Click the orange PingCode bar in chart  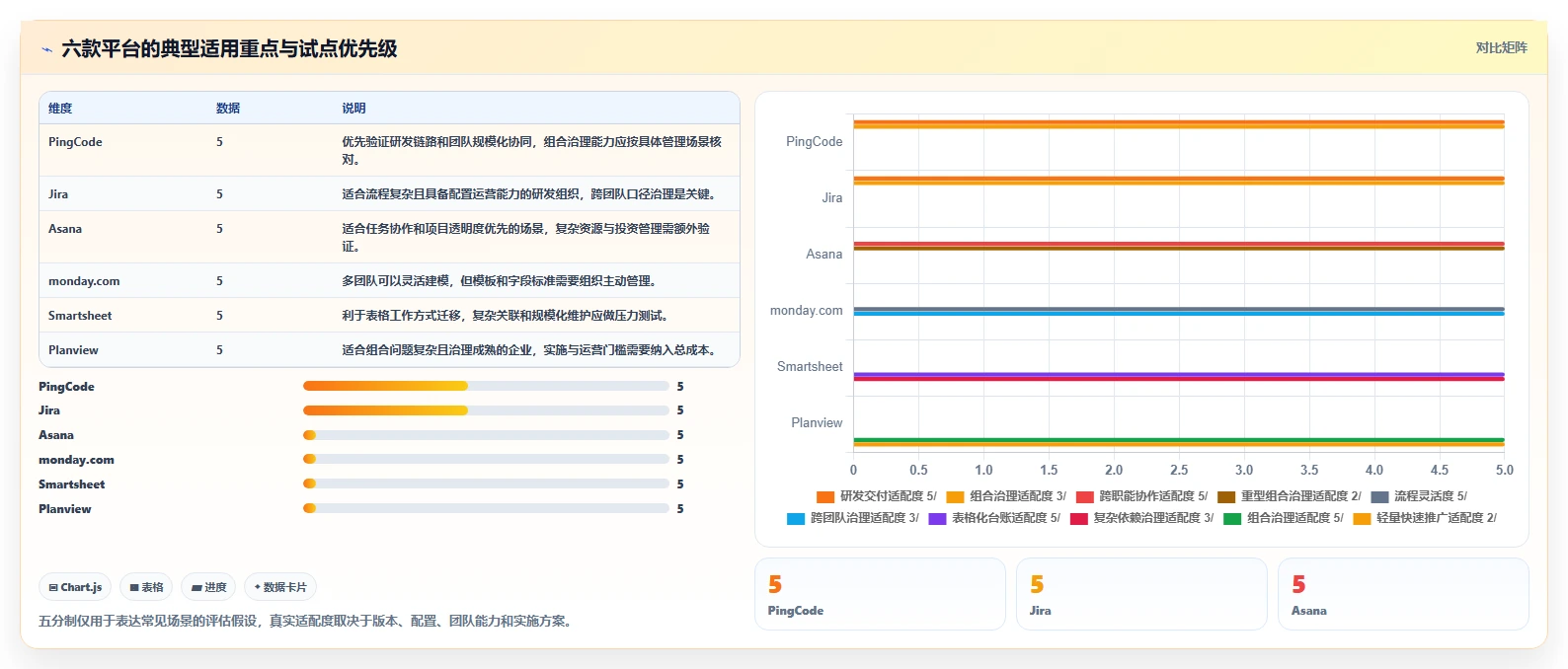click(x=1179, y=122)
